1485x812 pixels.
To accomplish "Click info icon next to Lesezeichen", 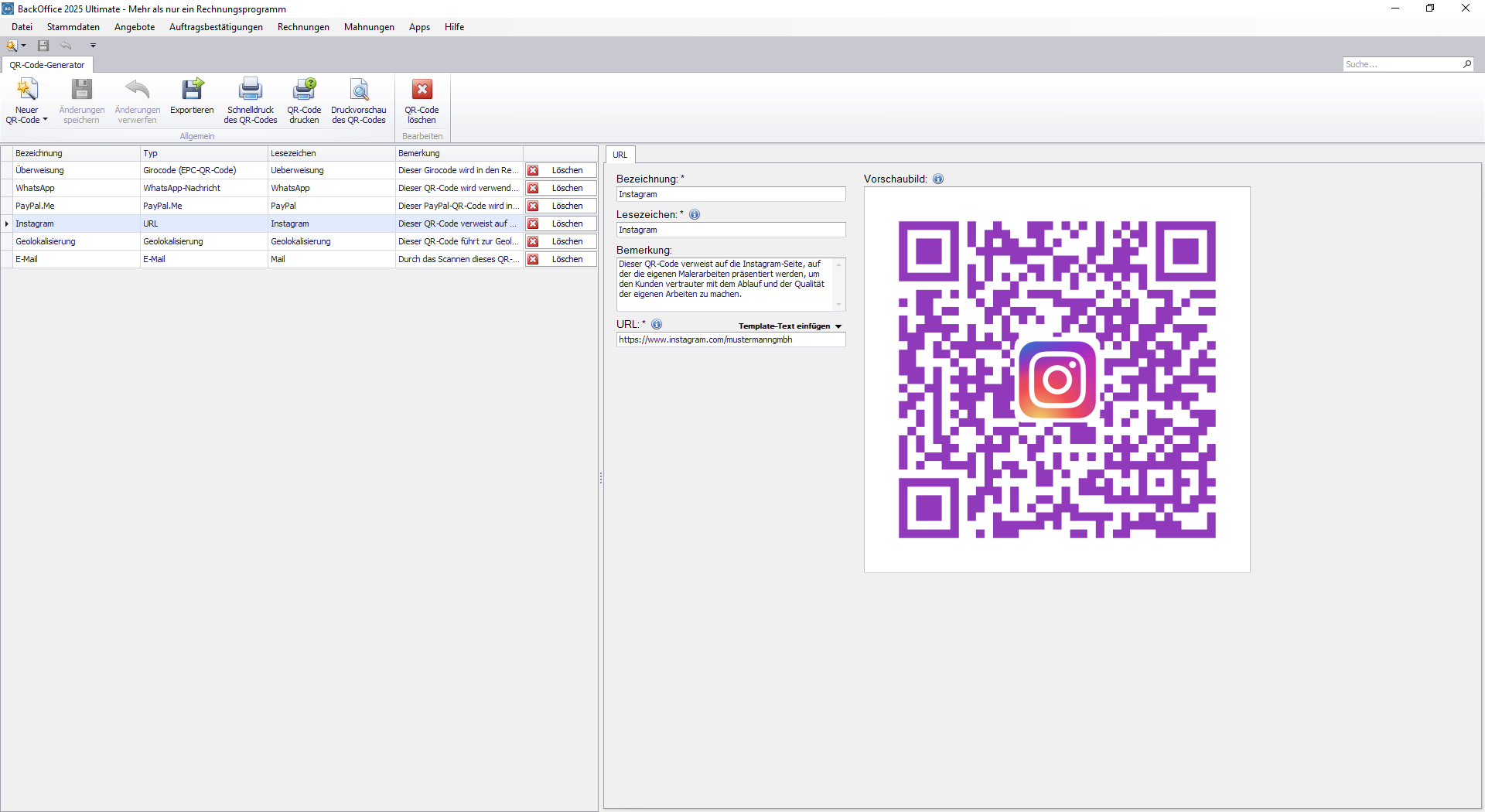I will (x=695, y=214).
